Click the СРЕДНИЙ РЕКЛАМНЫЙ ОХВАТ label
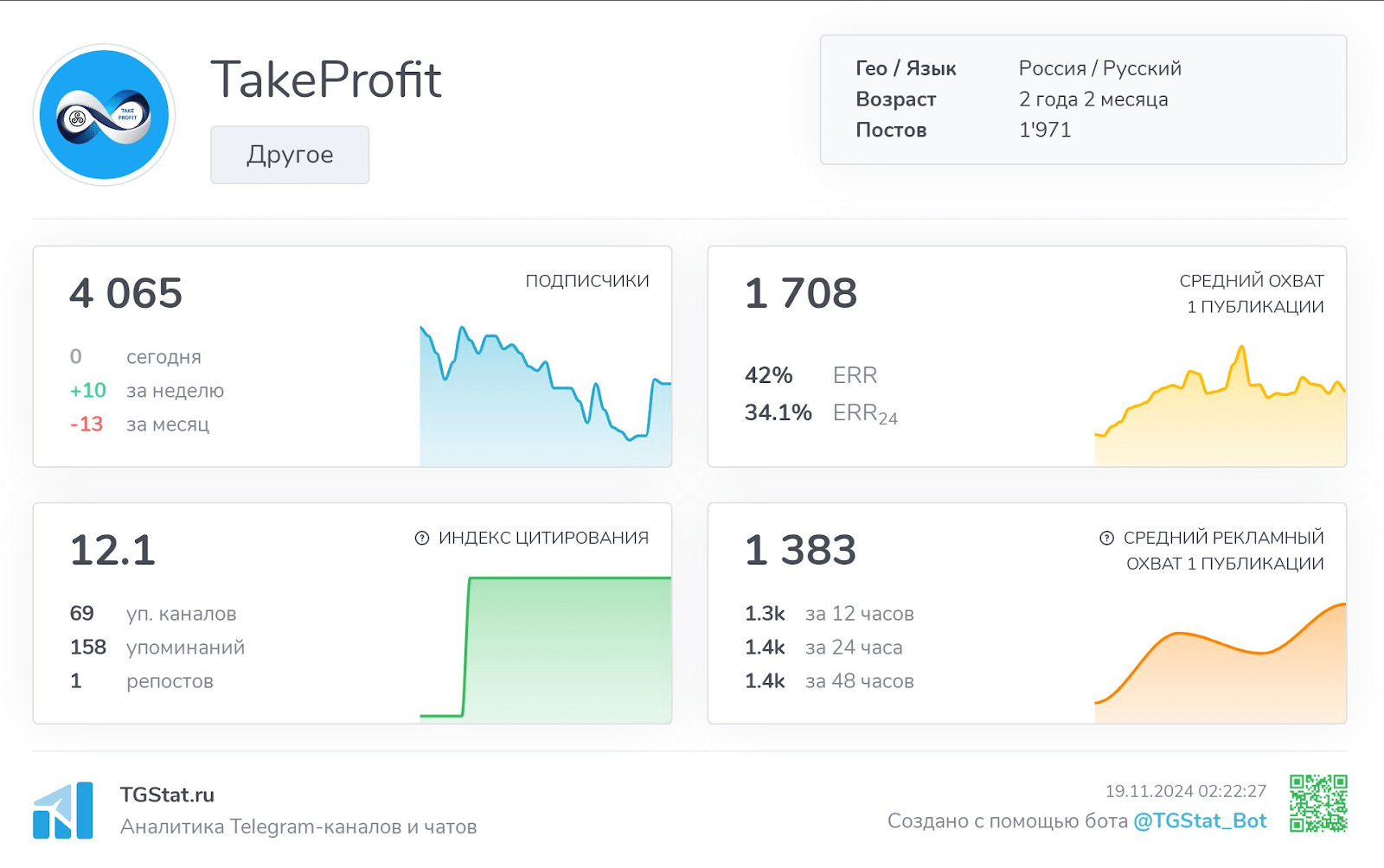Viewport: 1384px width, 868px height. tap(1223, 551)
